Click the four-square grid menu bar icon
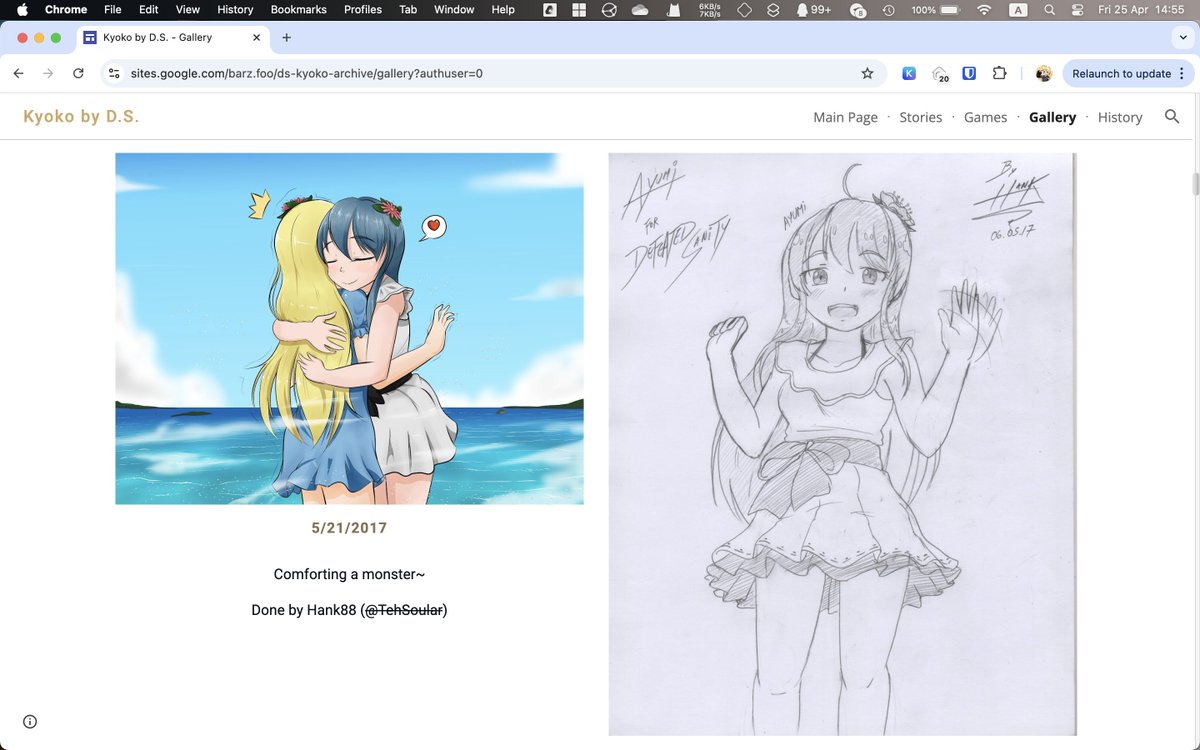Screen dimensions: 1200x750 click(x=578, y=9)
